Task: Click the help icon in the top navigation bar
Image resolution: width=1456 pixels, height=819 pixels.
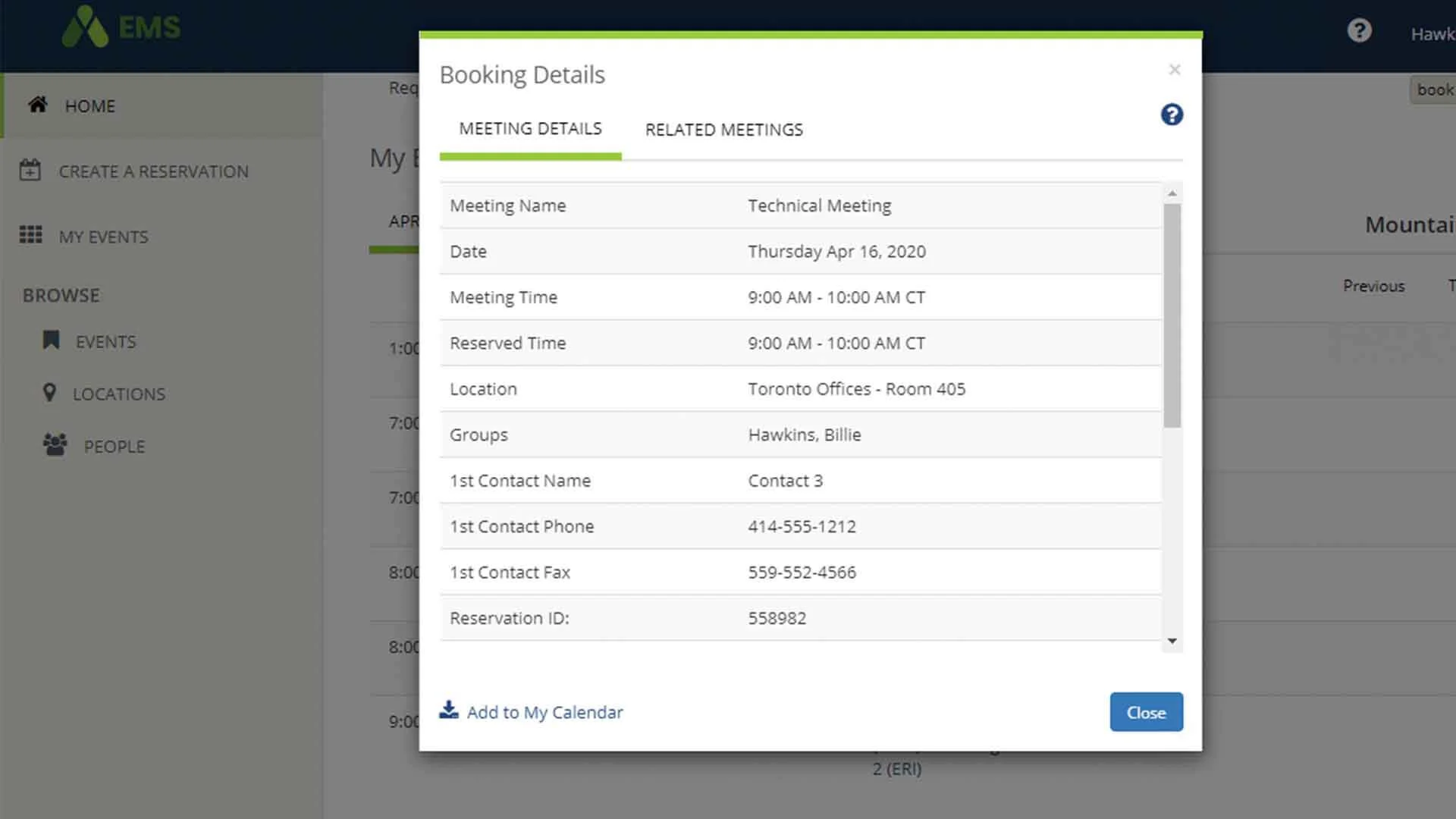Action: pos(1358,30)
